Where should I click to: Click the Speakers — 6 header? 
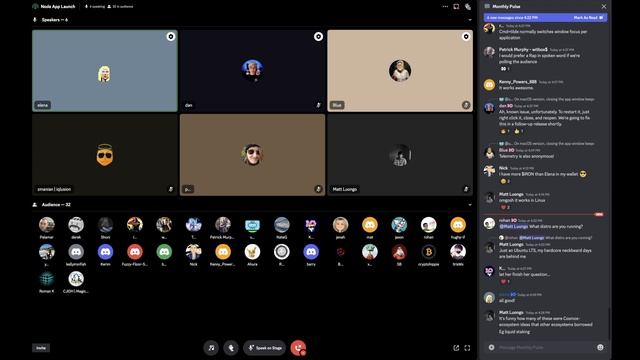pos(55,20)
